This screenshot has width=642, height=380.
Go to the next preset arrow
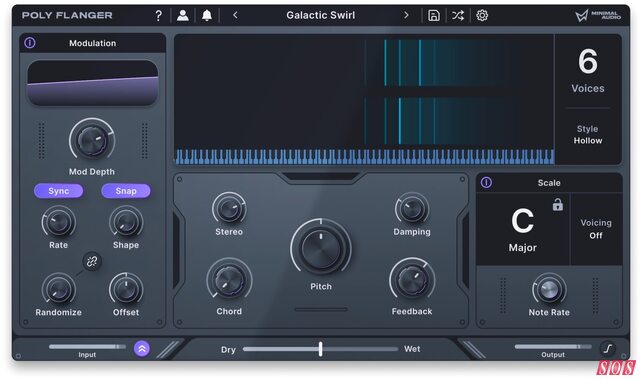tap(406, 15)
